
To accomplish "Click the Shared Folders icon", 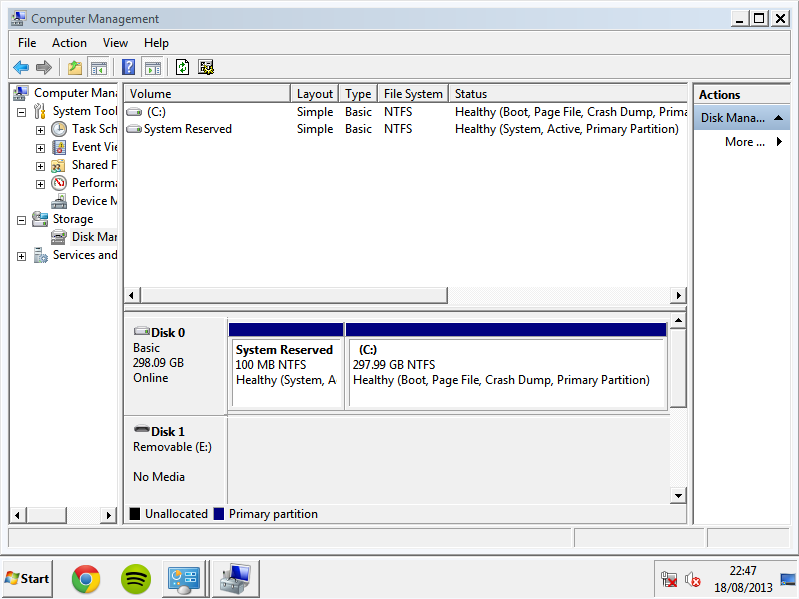I will tap(59, 165).
